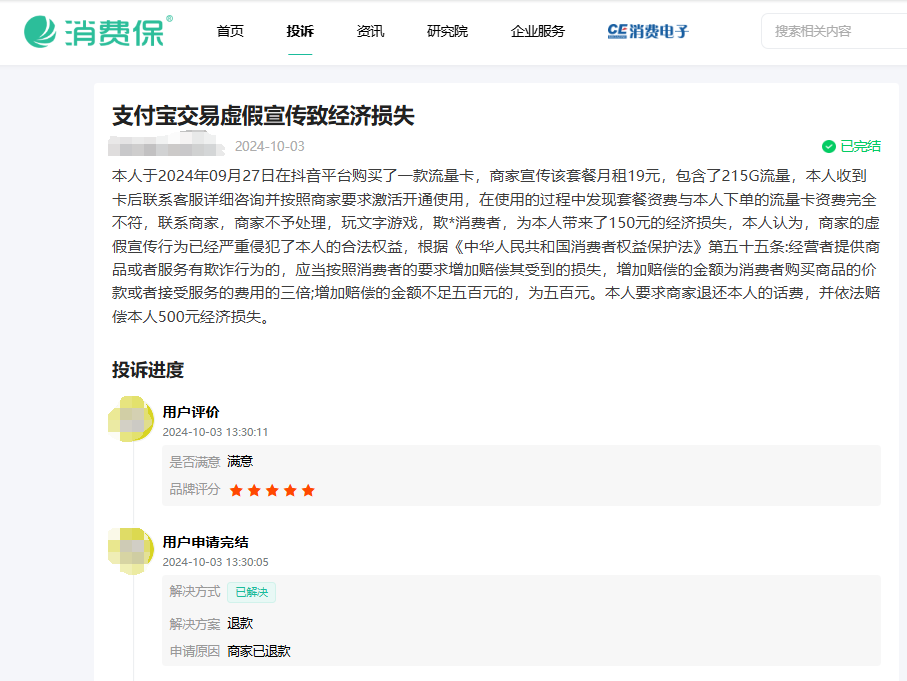Click the 解决方式 label

click(x=194, y=591)
